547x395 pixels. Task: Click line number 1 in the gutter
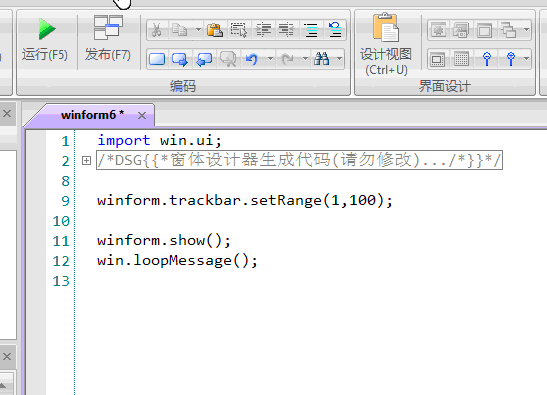click(65, 141)
